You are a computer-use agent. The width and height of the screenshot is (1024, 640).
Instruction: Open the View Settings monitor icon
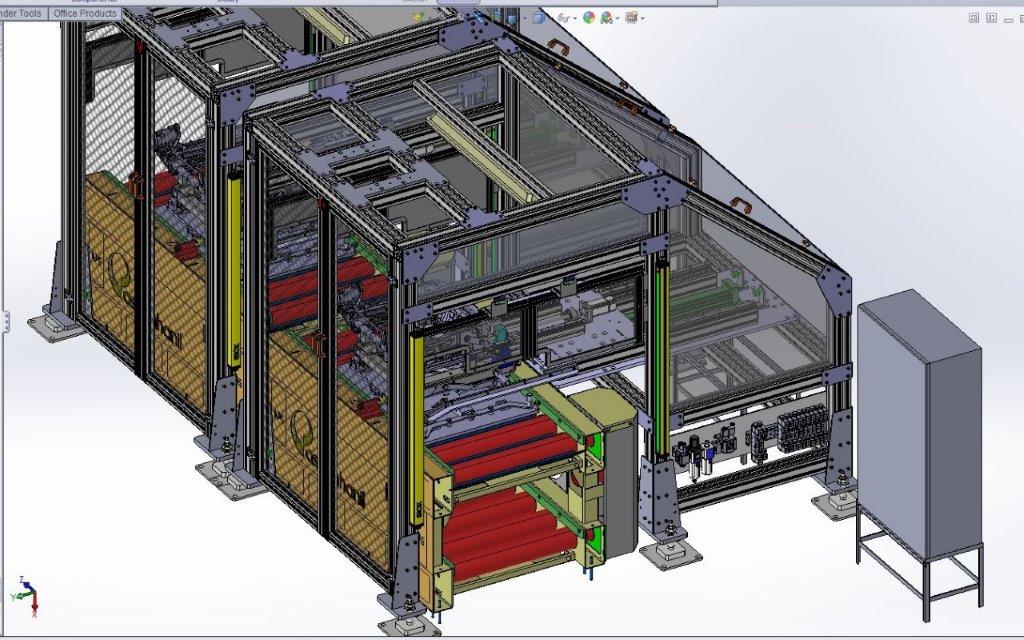(x=631, y=17)
